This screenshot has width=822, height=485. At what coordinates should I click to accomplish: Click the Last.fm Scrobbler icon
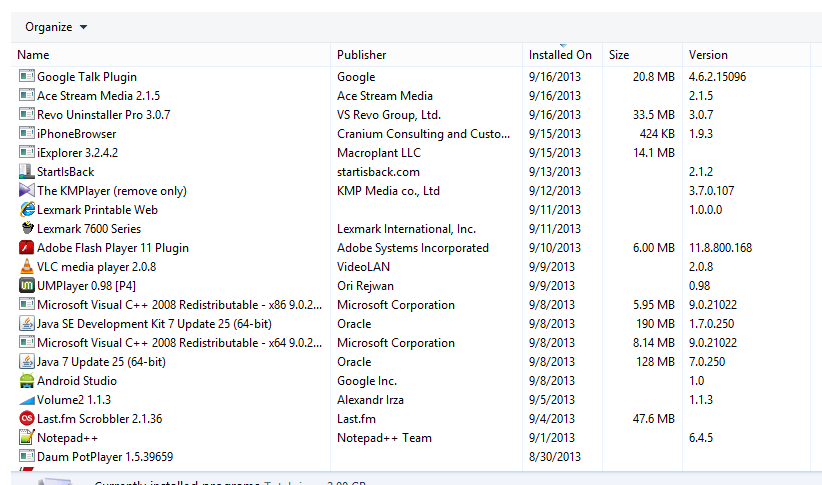click(x=27, y=418)
